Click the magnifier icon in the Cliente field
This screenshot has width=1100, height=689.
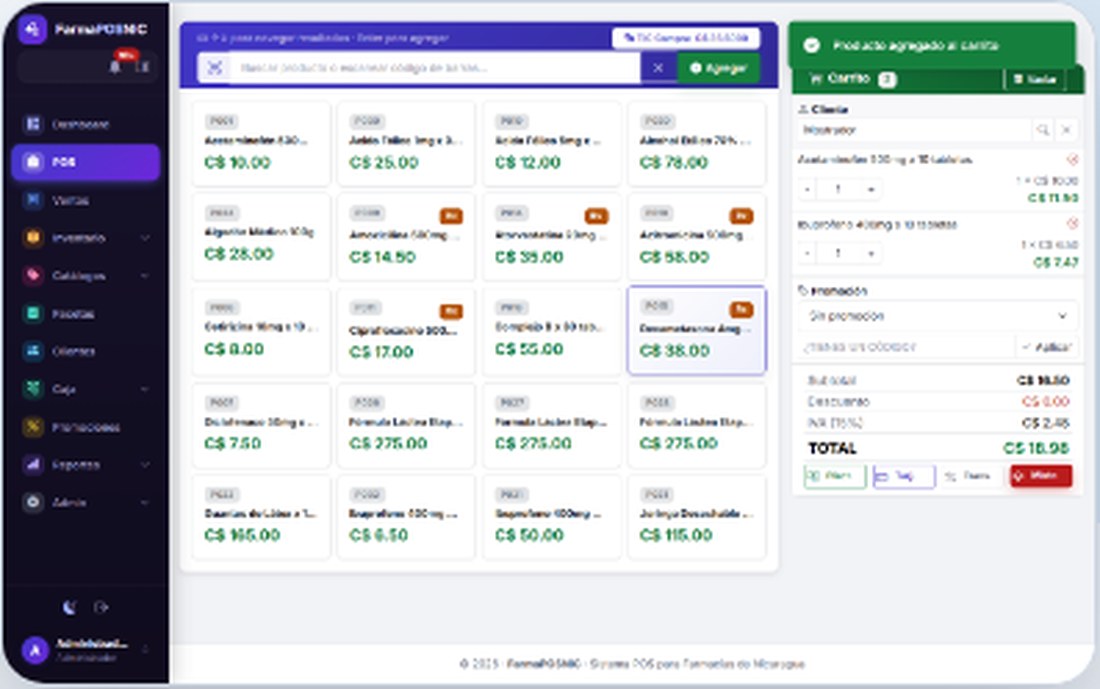[1042, 130]
